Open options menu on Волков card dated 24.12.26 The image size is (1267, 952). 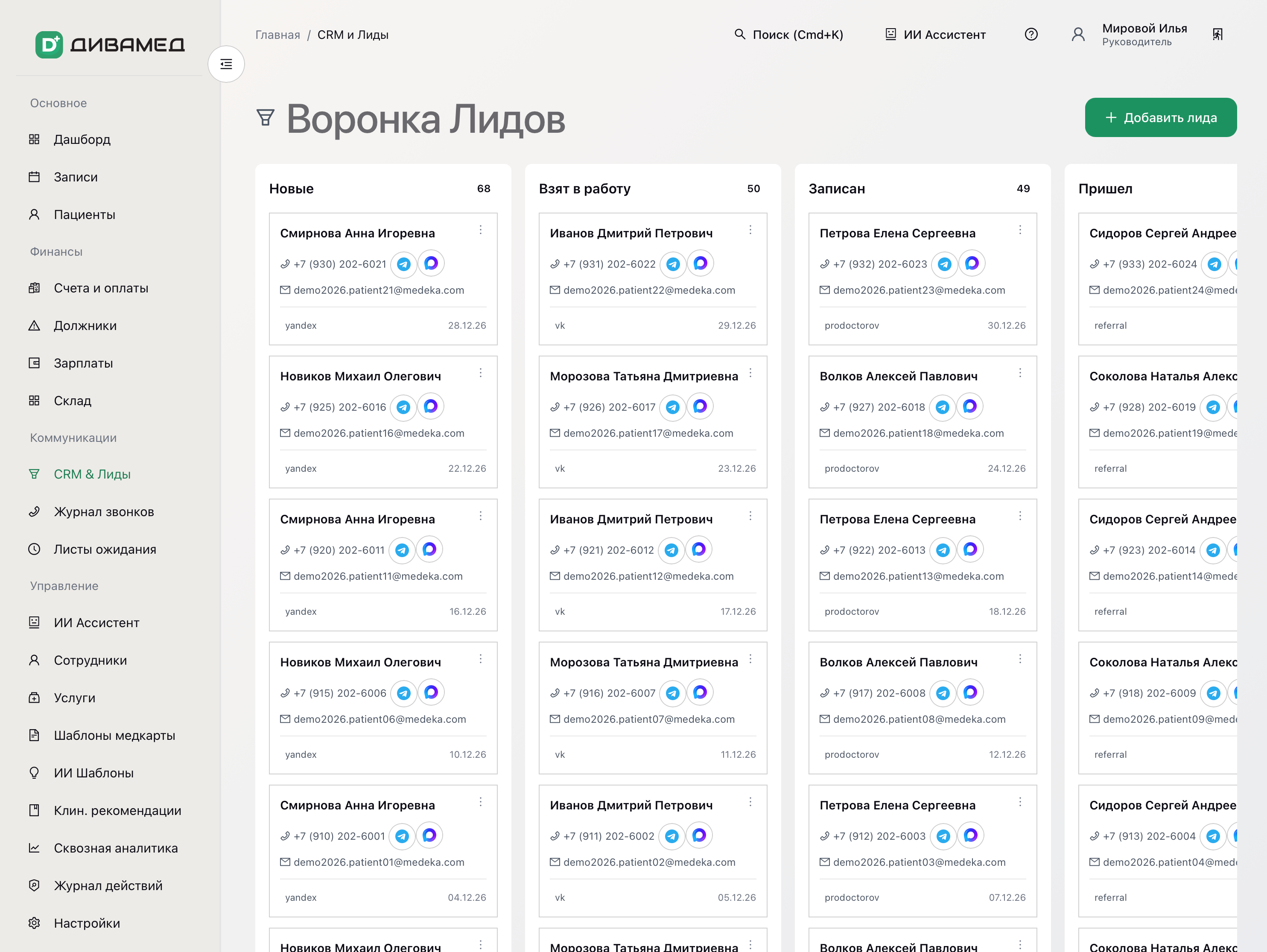(x=1020, y=374)
